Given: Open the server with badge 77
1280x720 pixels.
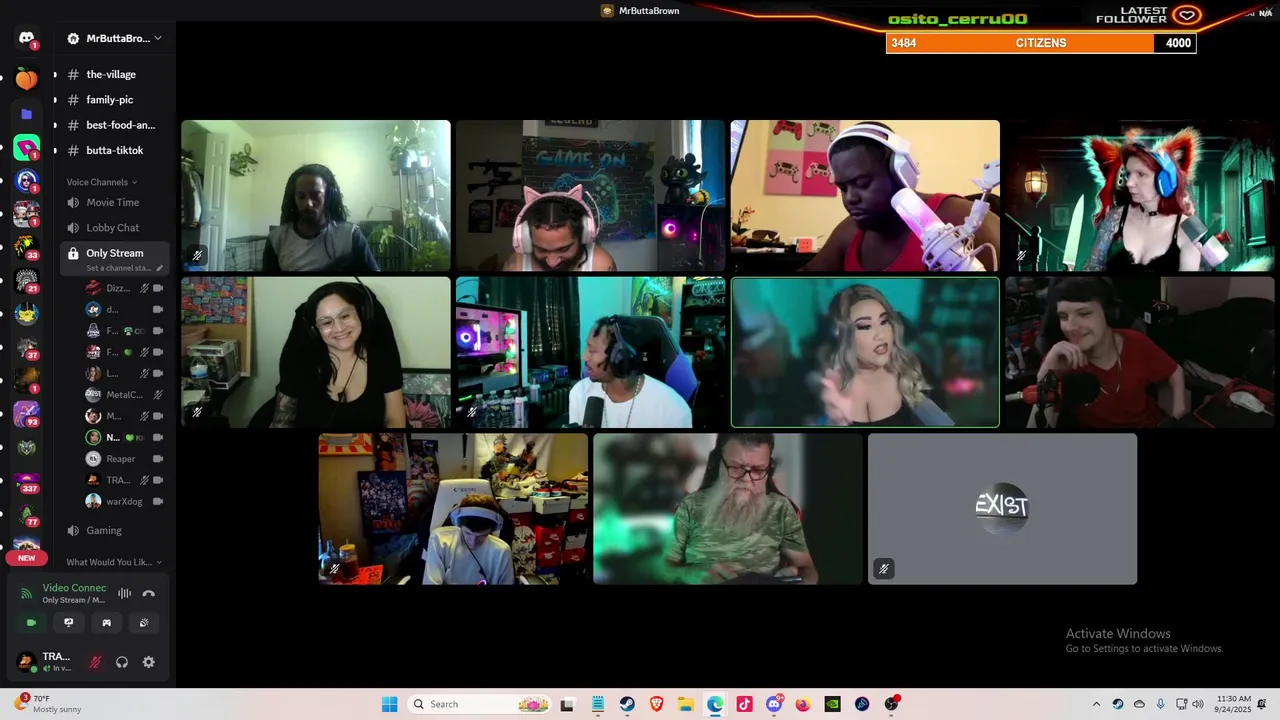Looking at the screenshot, I should pos(27,514).
